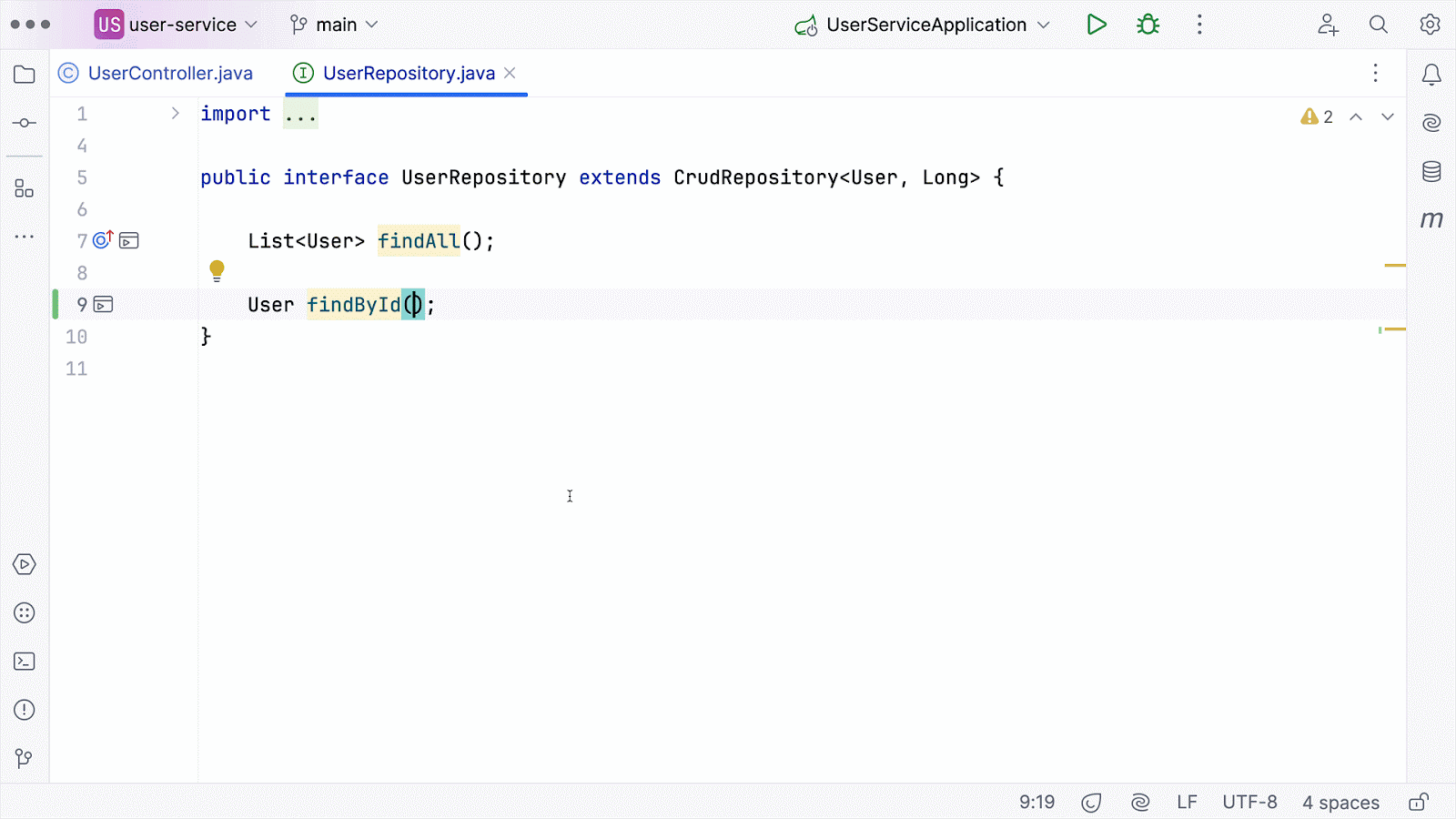1456x819 pixels.
Task: Change the UTF-8 file encoding
Action: (x=1249, y=802)
